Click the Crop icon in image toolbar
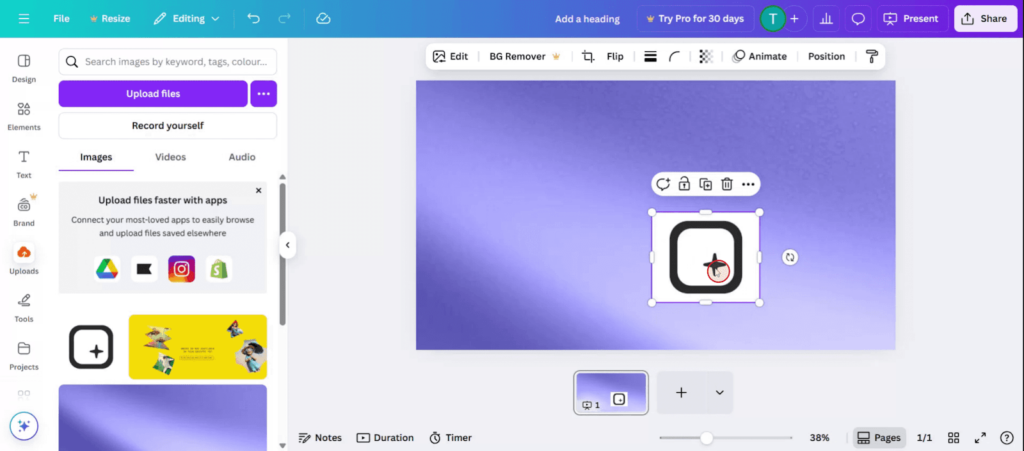Image resolution: width=1024 pixels, height=451 pixels. tap(588, 57)
